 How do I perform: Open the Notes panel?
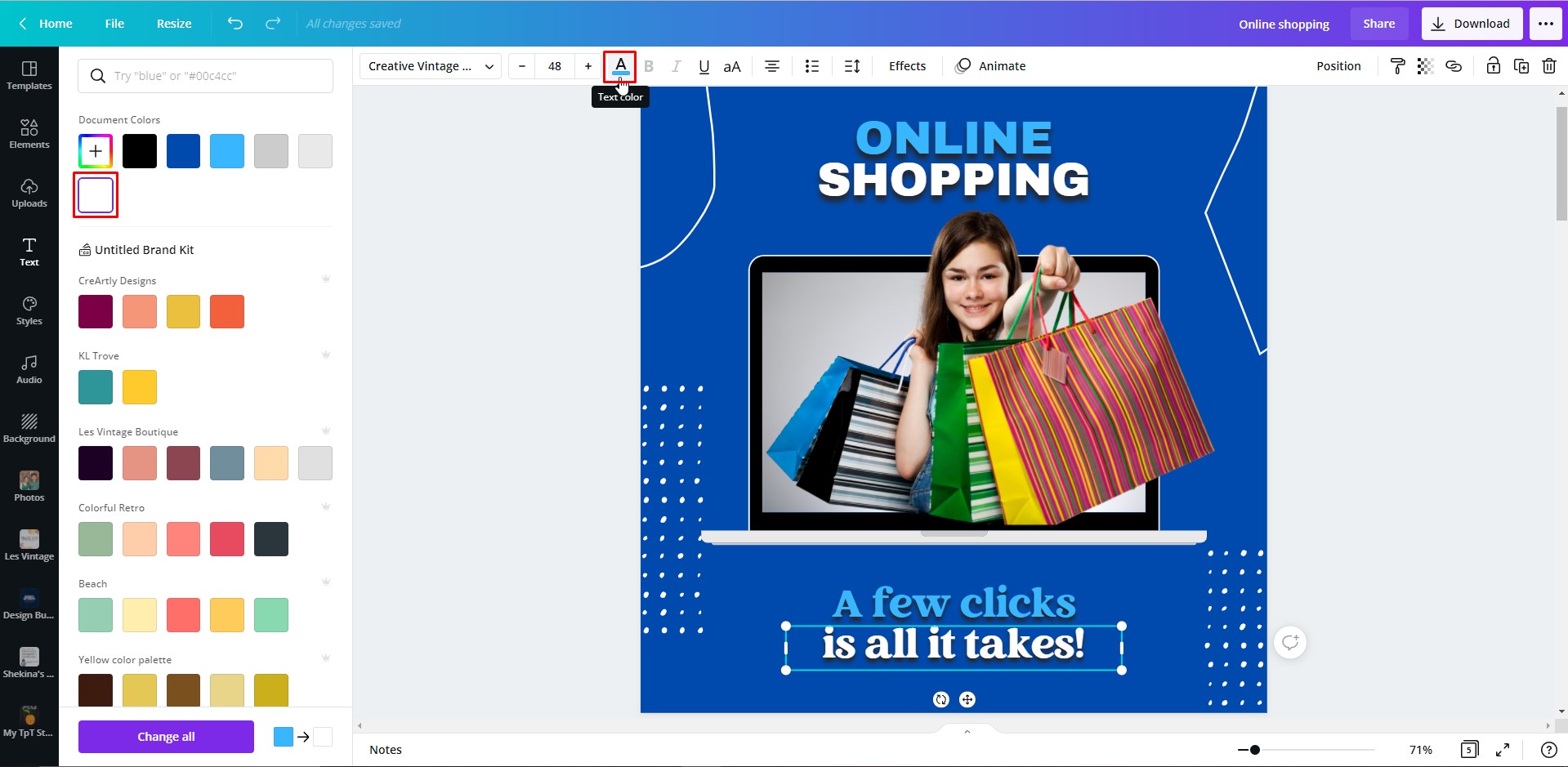[386, 750]
